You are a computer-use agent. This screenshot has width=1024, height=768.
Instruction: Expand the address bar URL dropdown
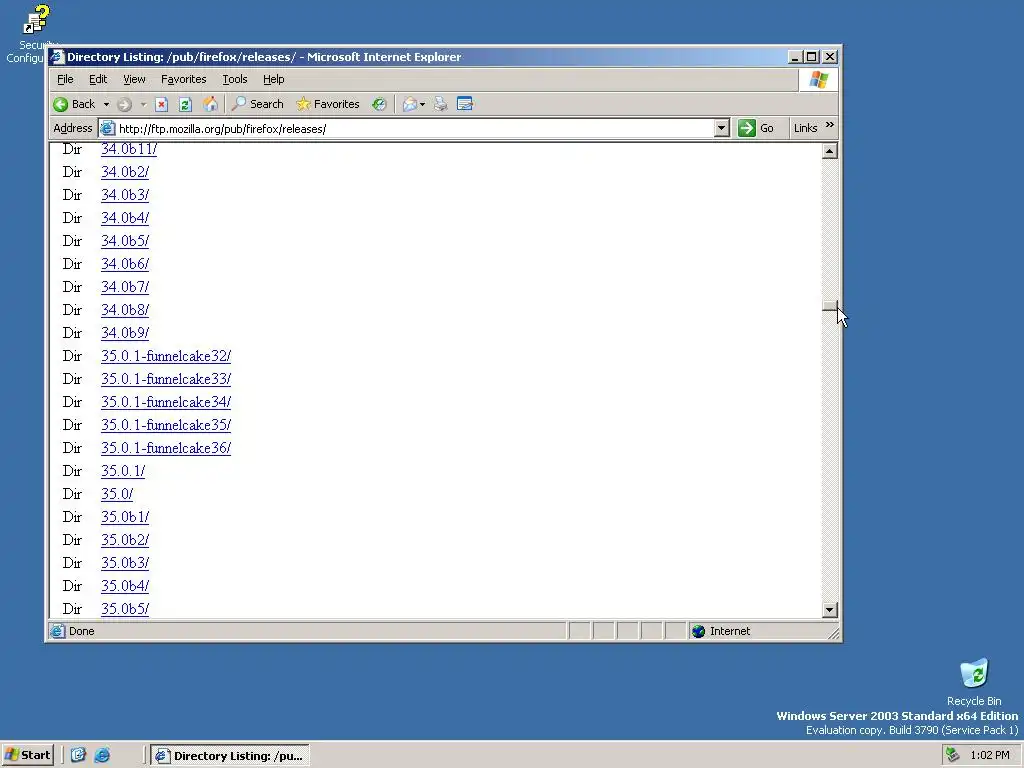[x=722, y=129]
